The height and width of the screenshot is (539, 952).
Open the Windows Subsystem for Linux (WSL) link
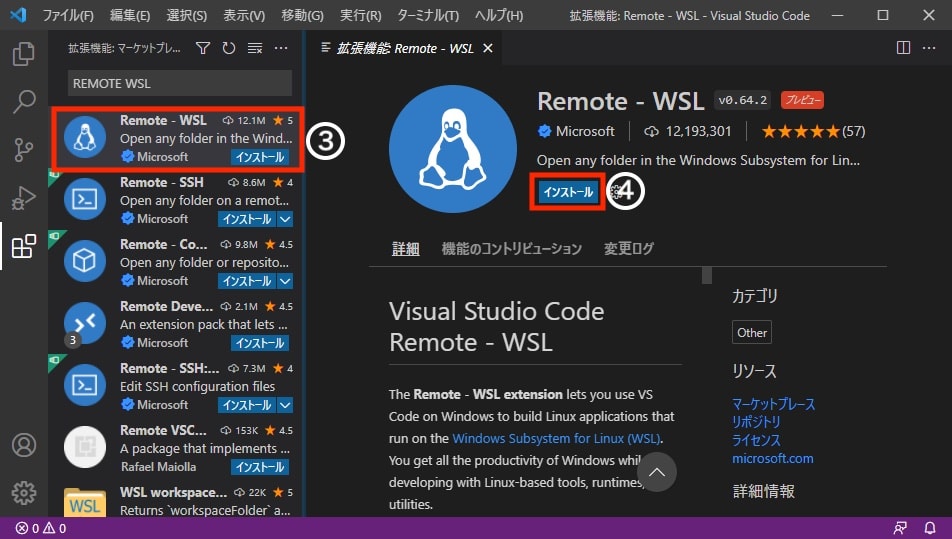[556, 438]
